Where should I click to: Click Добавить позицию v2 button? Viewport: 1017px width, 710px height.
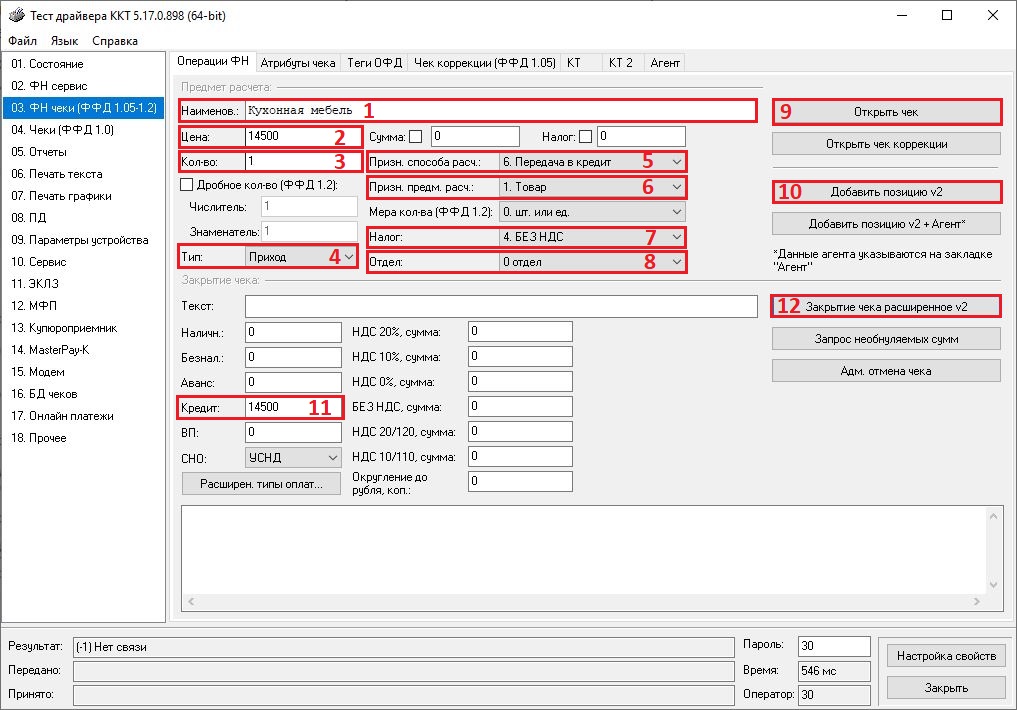coord(886,191)
